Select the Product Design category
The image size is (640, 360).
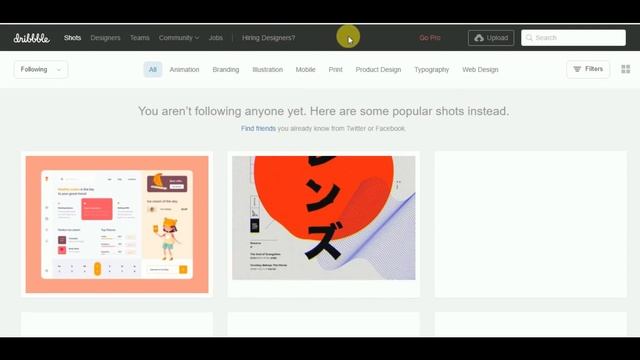point(378,69)
